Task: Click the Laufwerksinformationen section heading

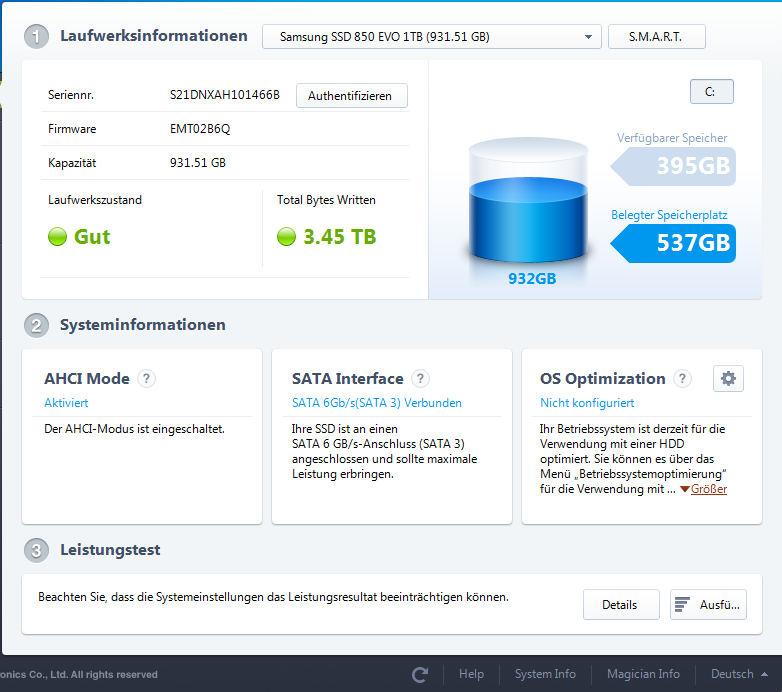Action: tap(154, 36)
